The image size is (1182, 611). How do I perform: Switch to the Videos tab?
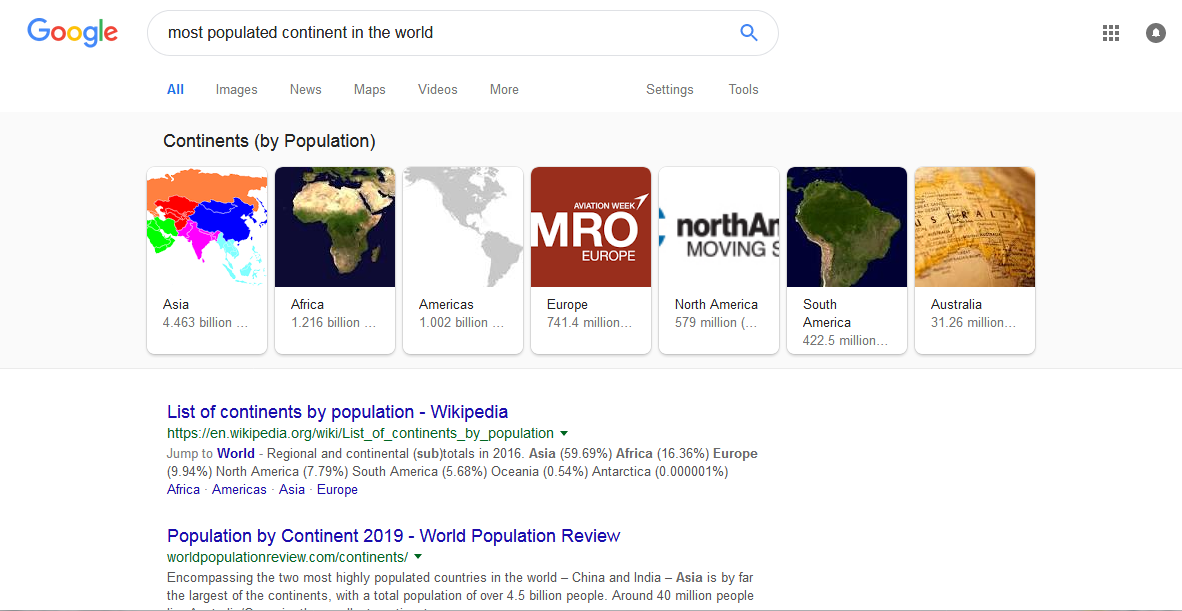438,90
